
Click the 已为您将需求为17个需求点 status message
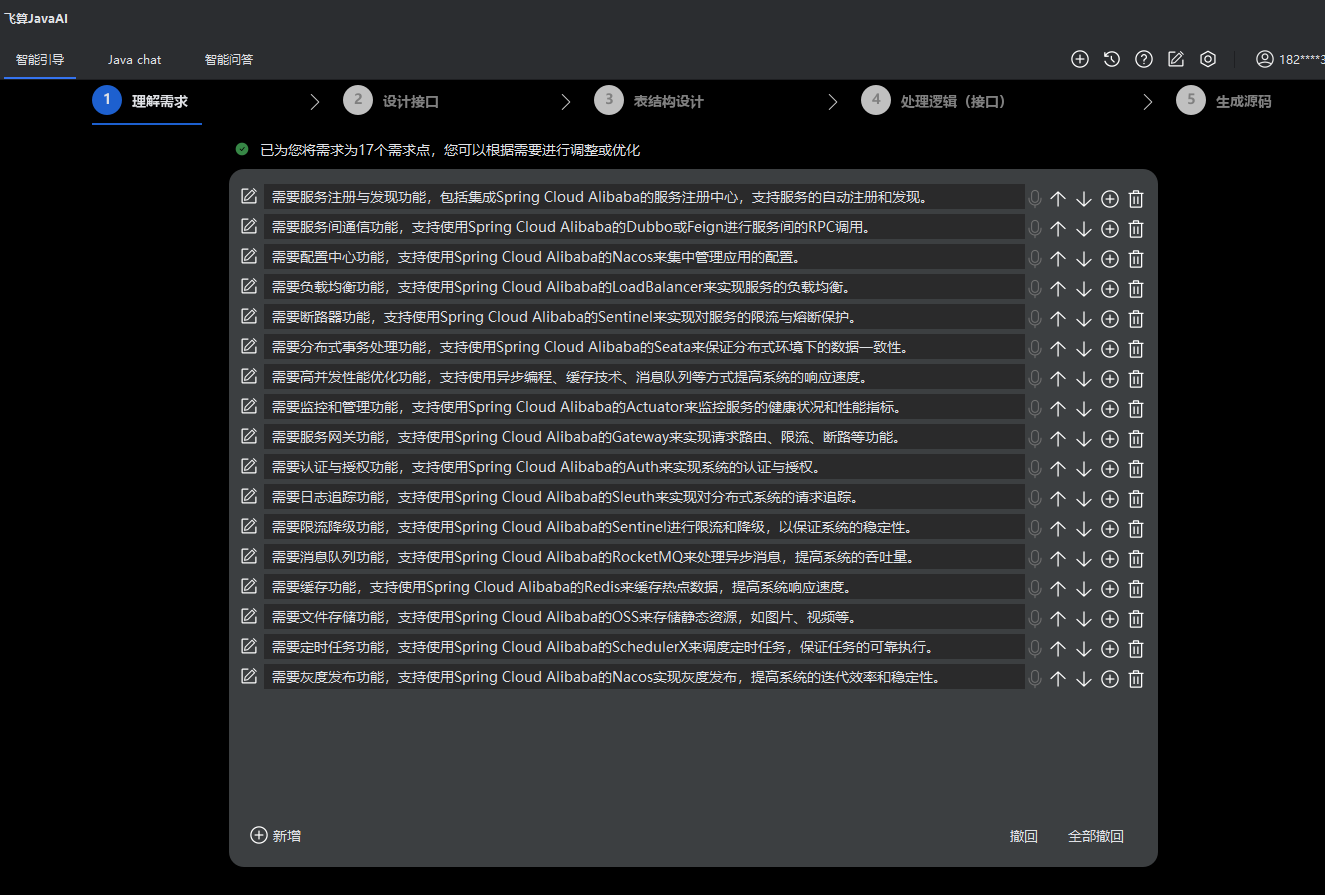449,150
